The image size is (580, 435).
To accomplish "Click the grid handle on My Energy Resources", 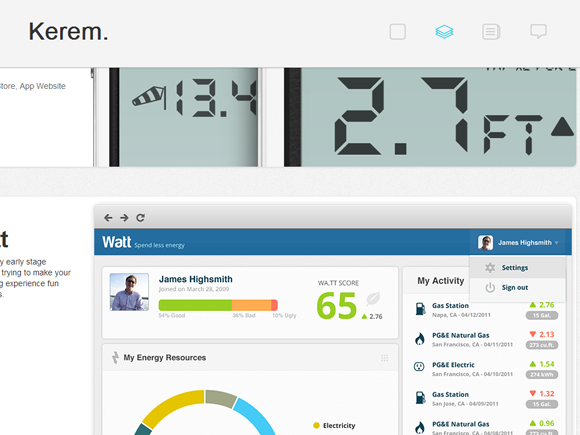I will [385, 358].
